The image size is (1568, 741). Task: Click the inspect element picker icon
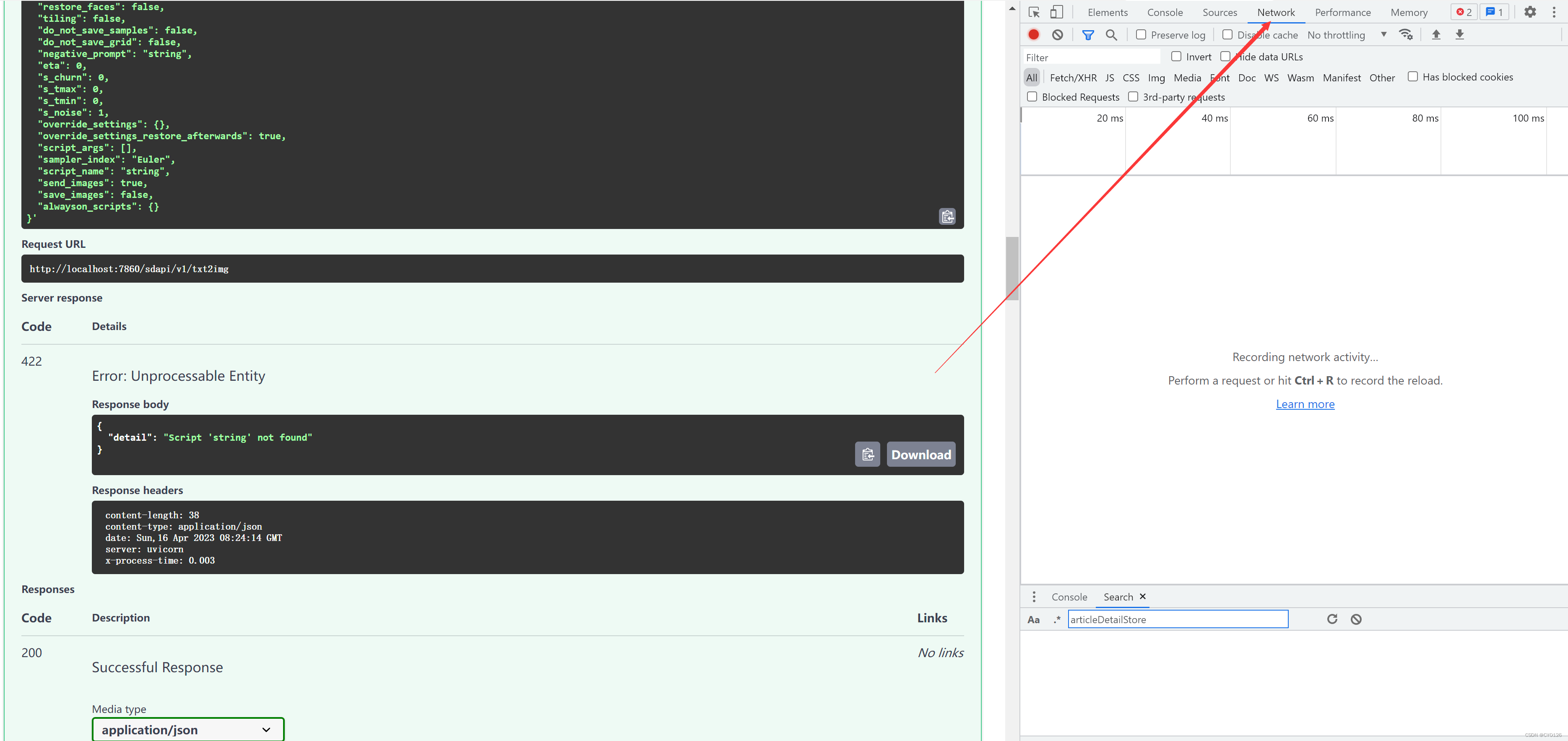pos(1034,12)
